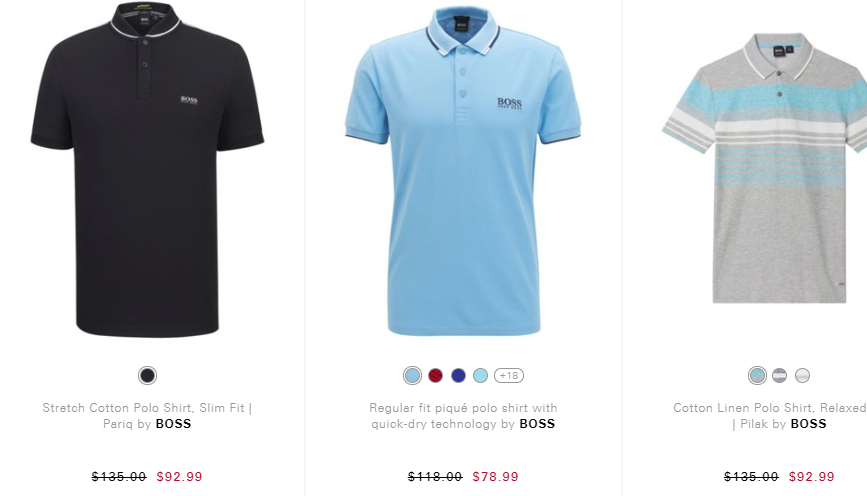
Task: Pick the royal blue swatch for the piqué polo
Action: (x=458, y=376)
